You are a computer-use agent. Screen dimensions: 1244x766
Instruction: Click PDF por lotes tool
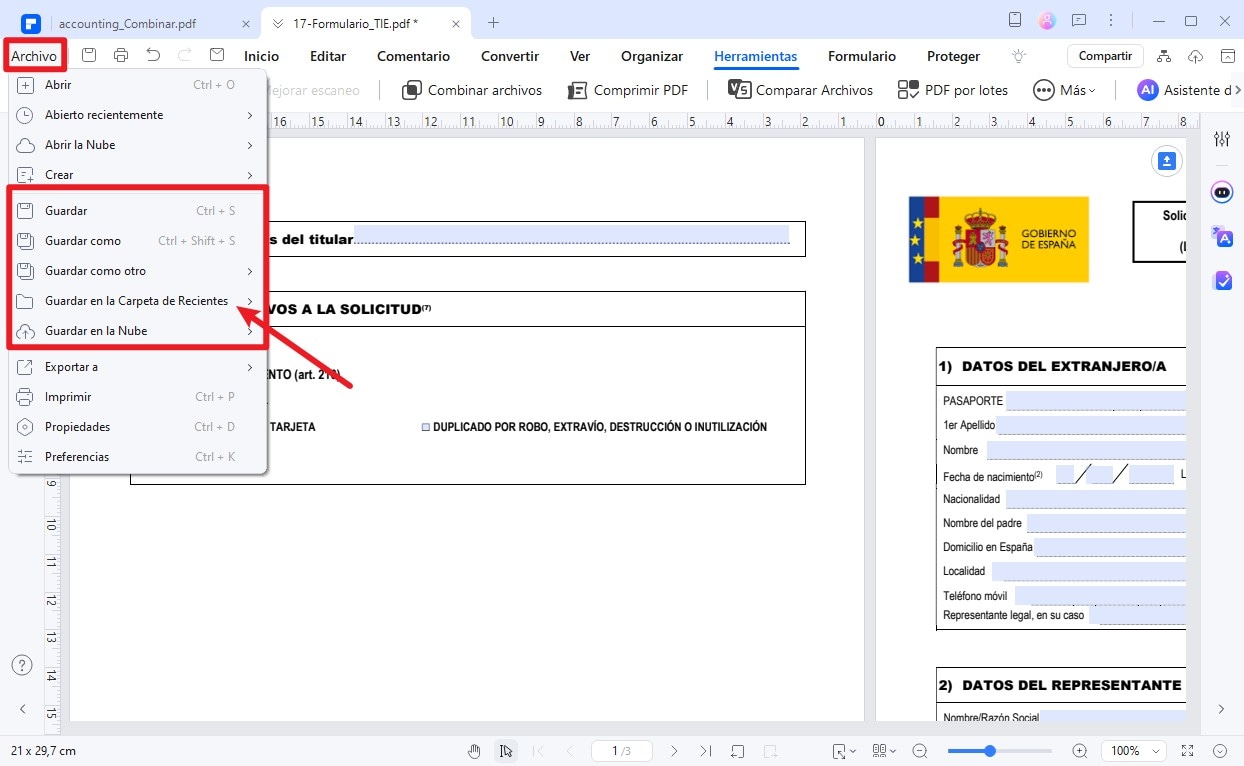pyautogui.click(x=953, y=90)
